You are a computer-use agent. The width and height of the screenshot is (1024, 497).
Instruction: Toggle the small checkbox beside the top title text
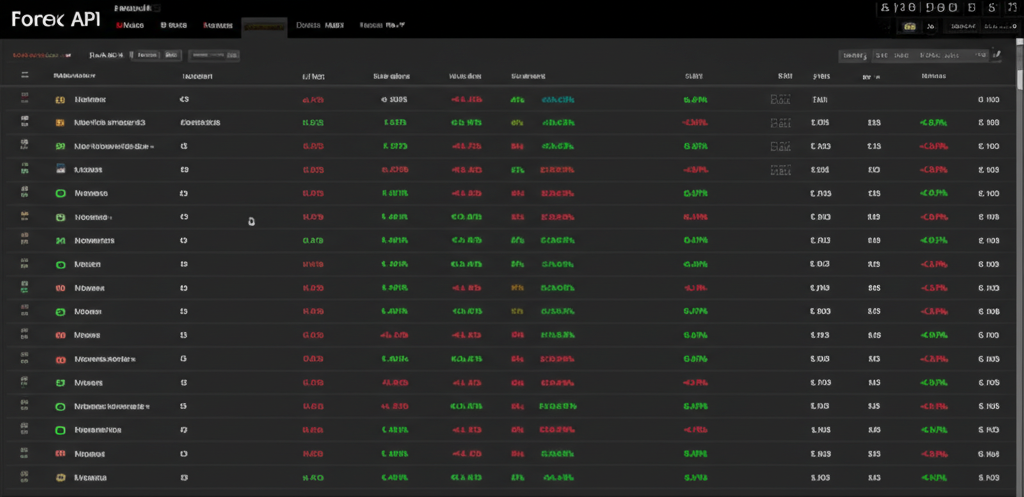tap(156, 8)
